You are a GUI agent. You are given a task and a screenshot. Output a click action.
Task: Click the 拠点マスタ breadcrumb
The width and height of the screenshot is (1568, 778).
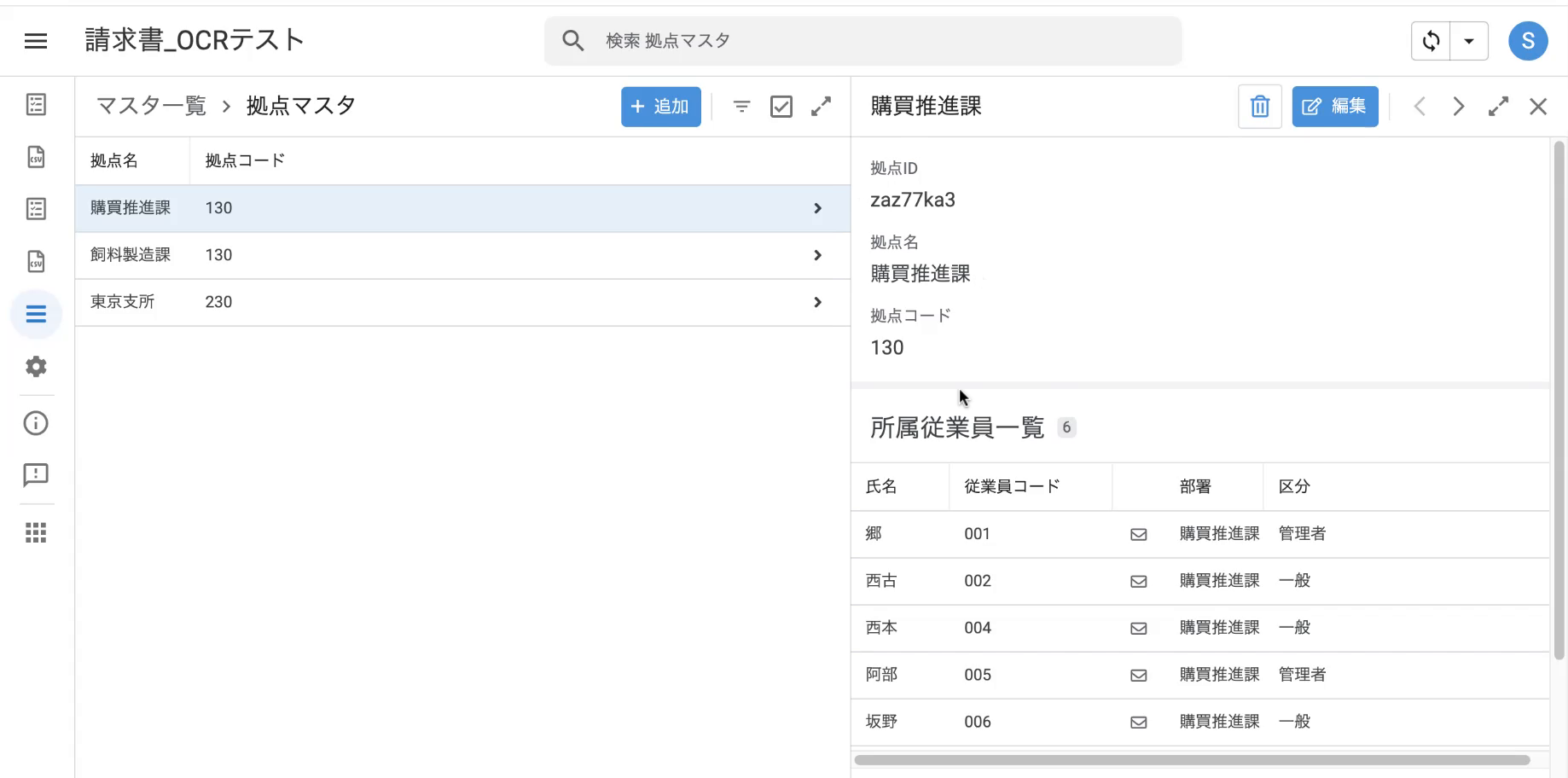(301, 106)
